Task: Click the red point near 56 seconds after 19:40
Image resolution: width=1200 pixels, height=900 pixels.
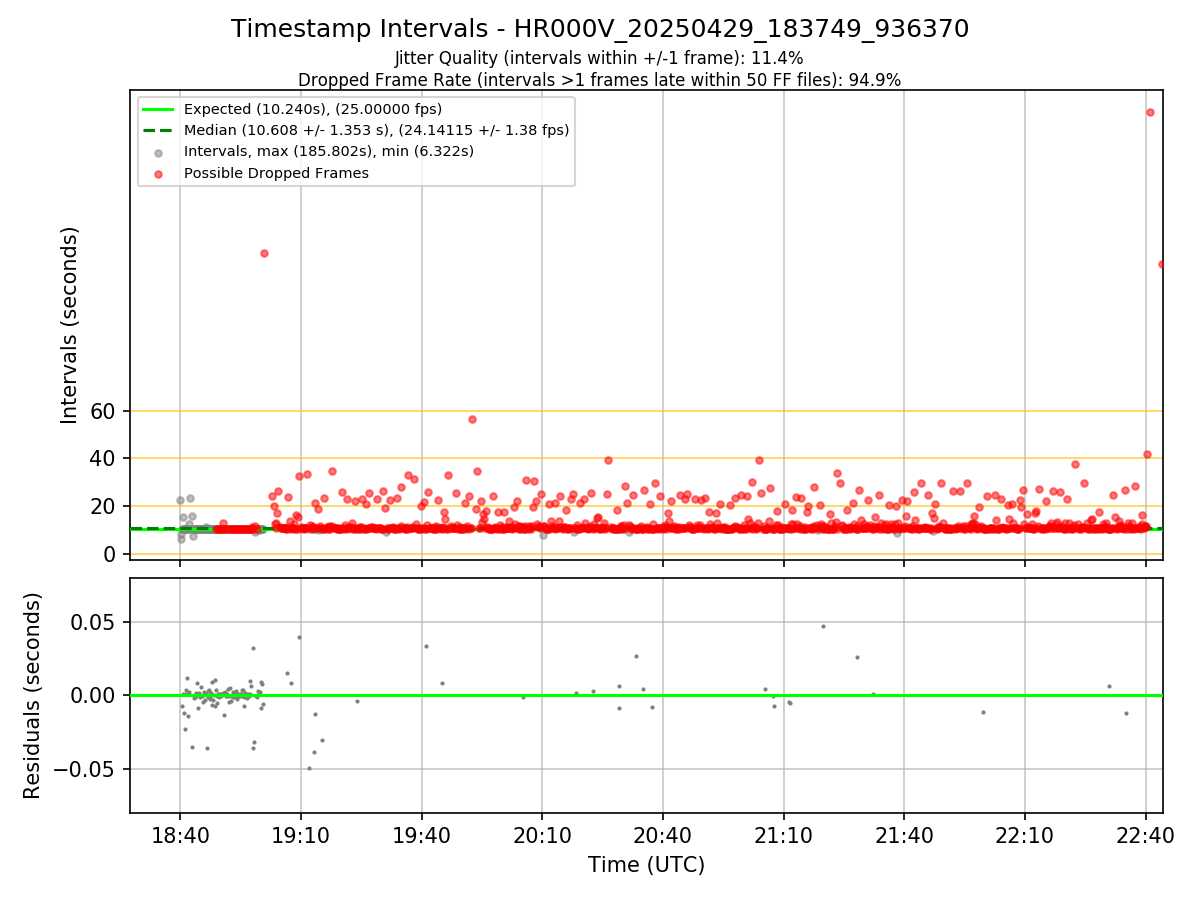Action: [472, 419]
